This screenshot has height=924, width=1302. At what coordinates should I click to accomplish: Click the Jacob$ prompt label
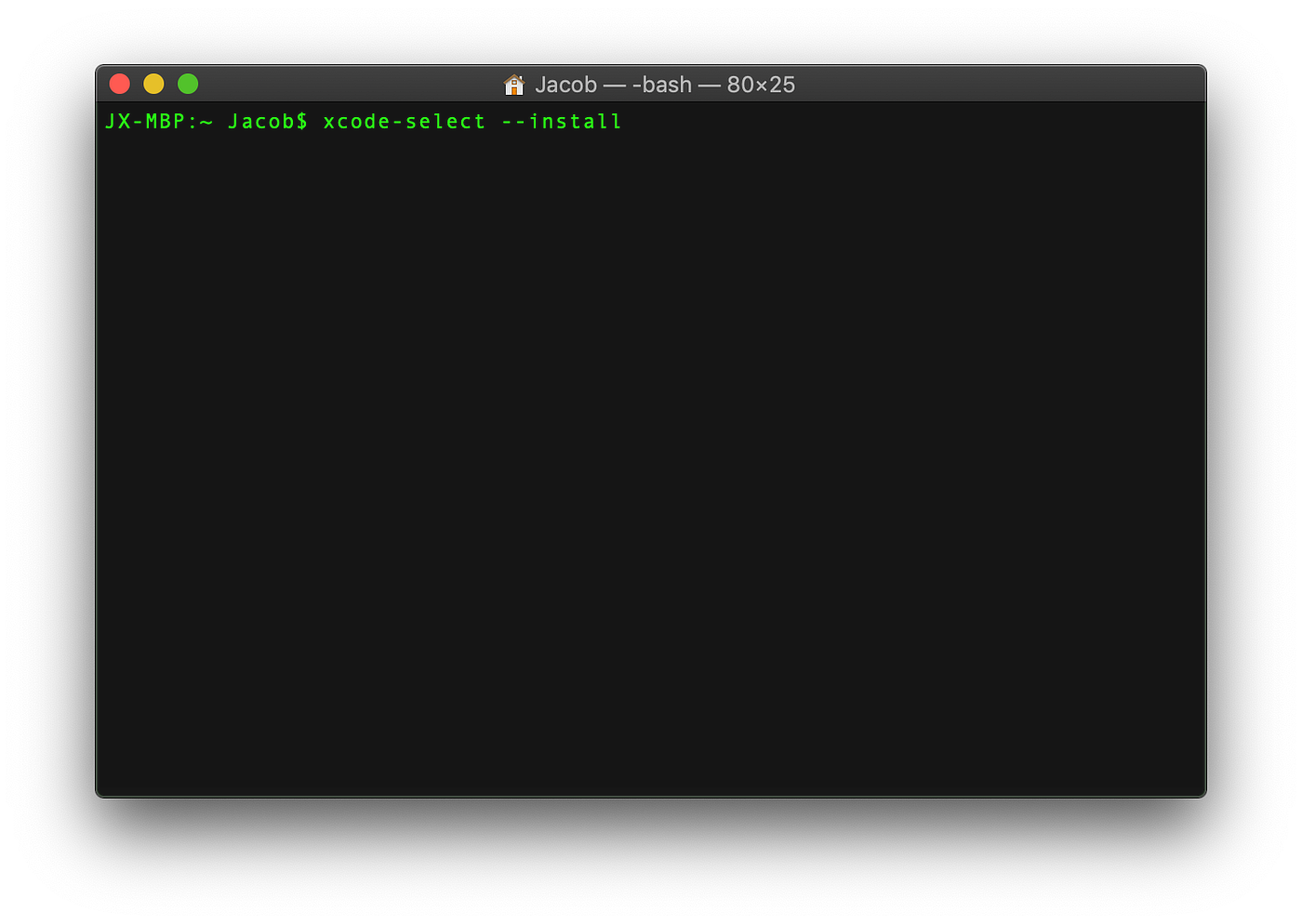click(267, 121)
